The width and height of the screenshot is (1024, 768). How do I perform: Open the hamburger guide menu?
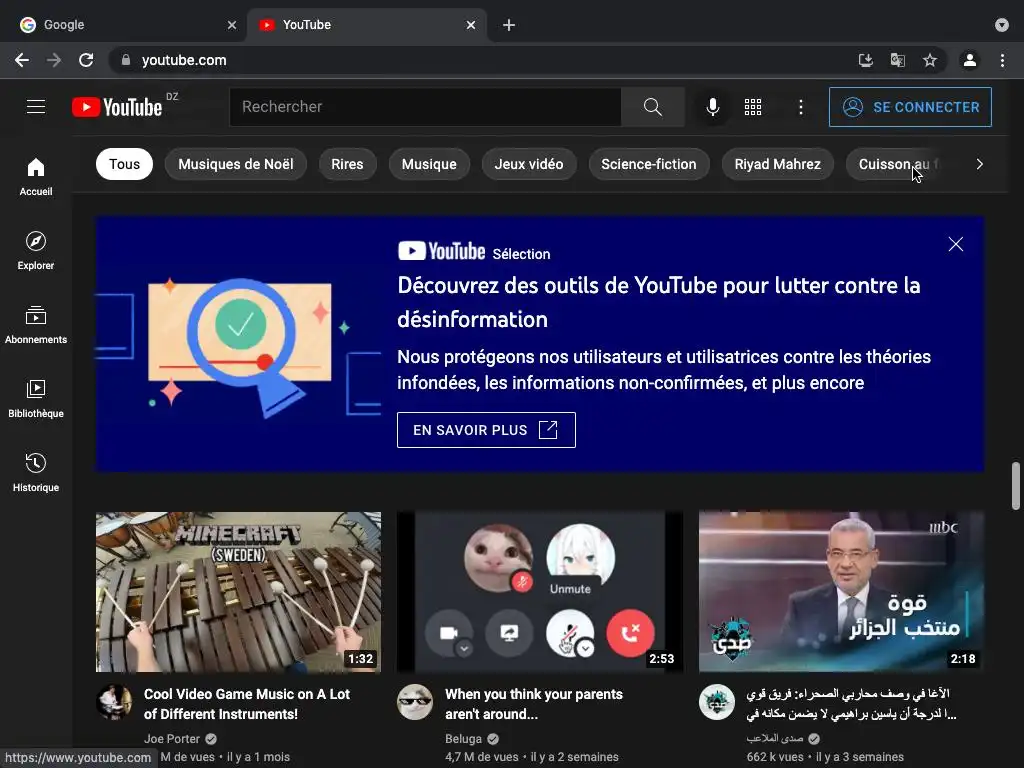36,106
